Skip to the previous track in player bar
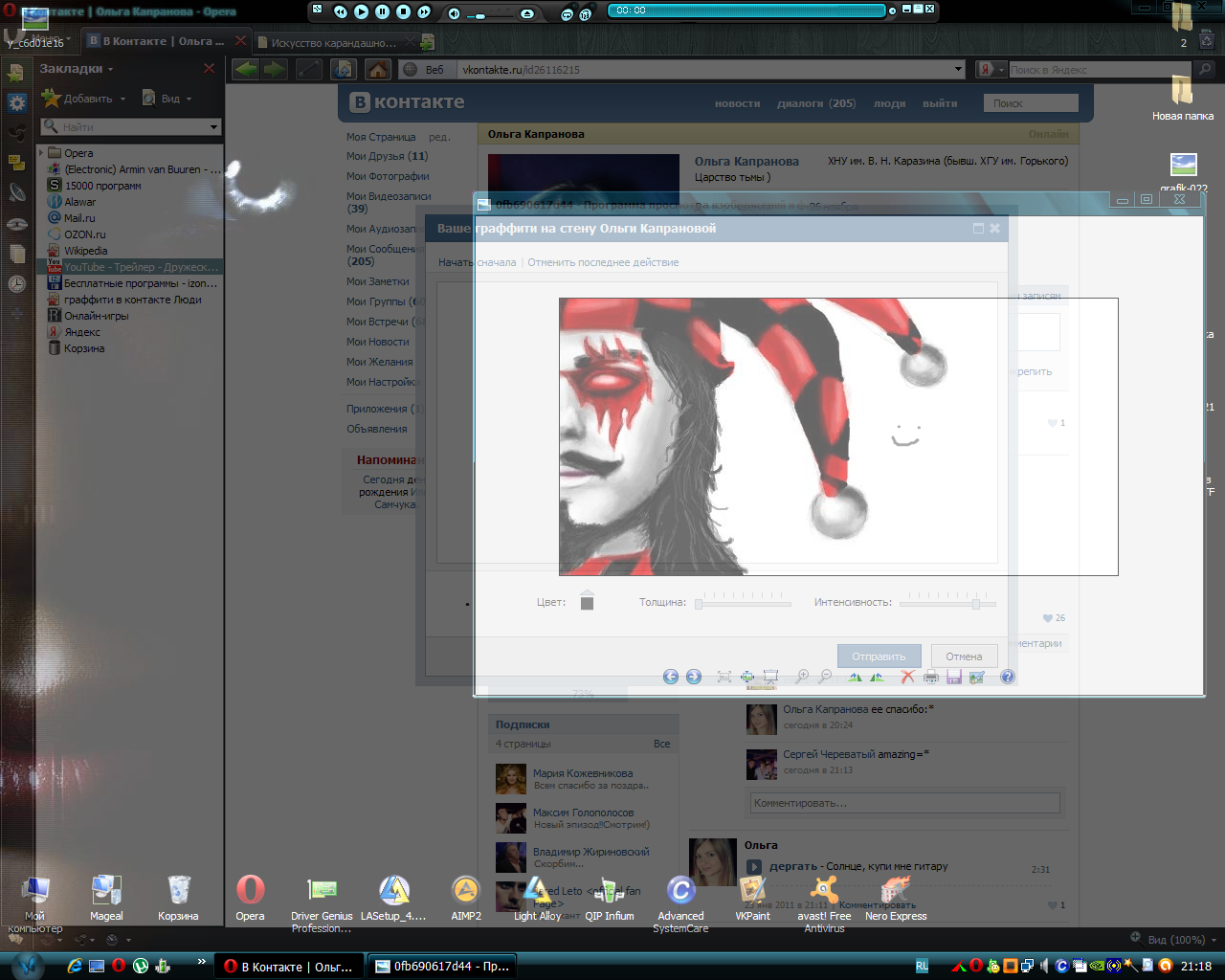The height and width of the screenshot is (980, 1225). [341, 11]
